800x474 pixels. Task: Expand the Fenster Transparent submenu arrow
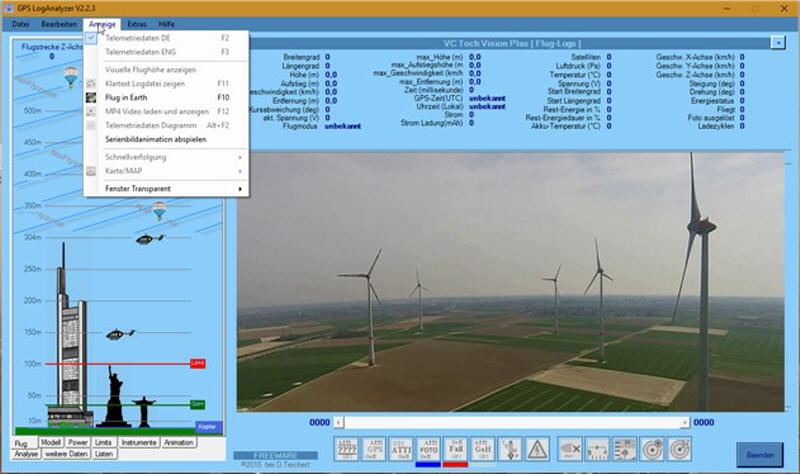coord(240,189)
